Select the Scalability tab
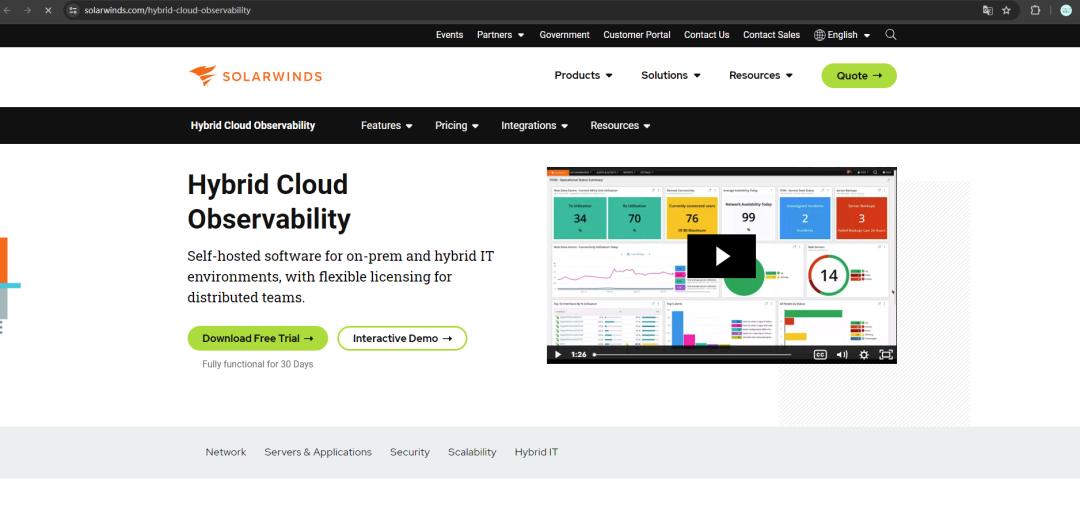The image size is (1080, 528). 472,452
